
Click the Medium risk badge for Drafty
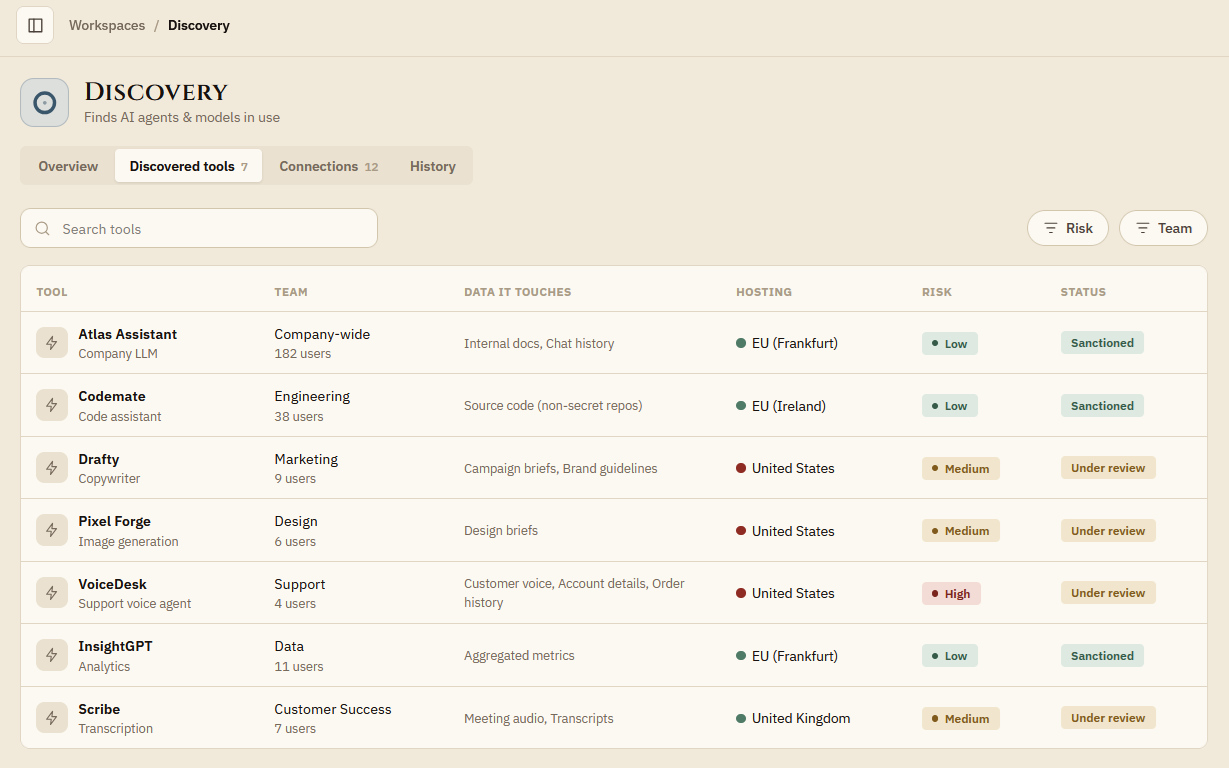coord(961,468)
